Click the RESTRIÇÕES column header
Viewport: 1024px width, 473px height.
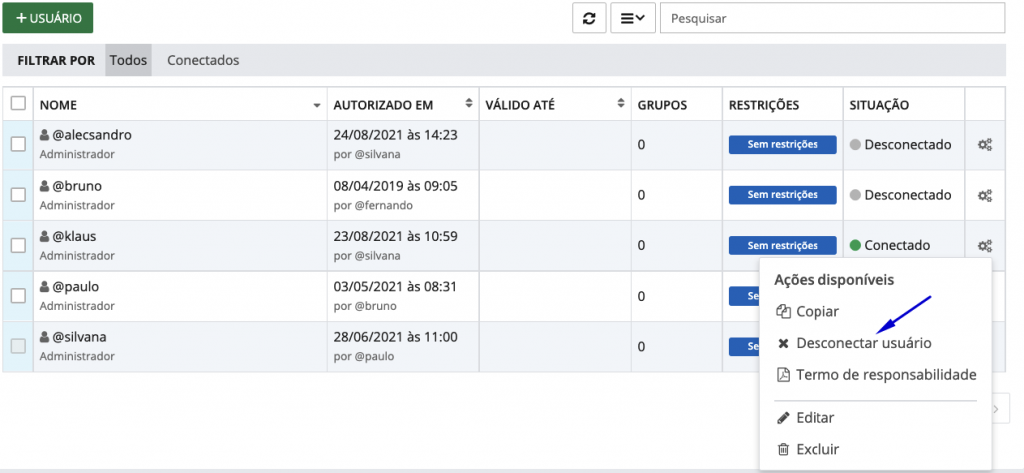click(763, 105)
